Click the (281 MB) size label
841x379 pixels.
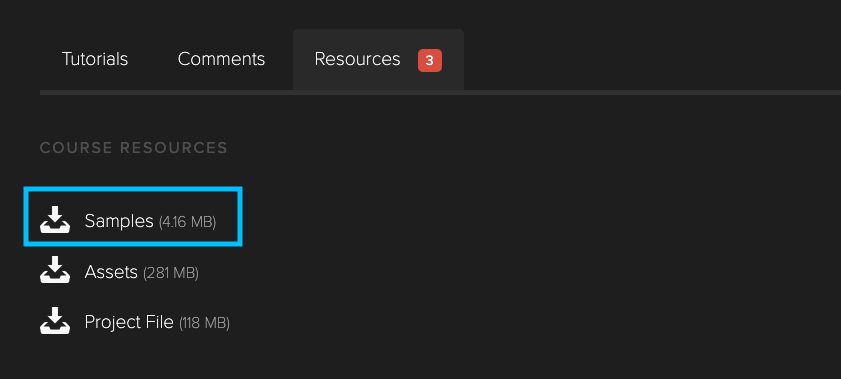click(x=171, y=273)
